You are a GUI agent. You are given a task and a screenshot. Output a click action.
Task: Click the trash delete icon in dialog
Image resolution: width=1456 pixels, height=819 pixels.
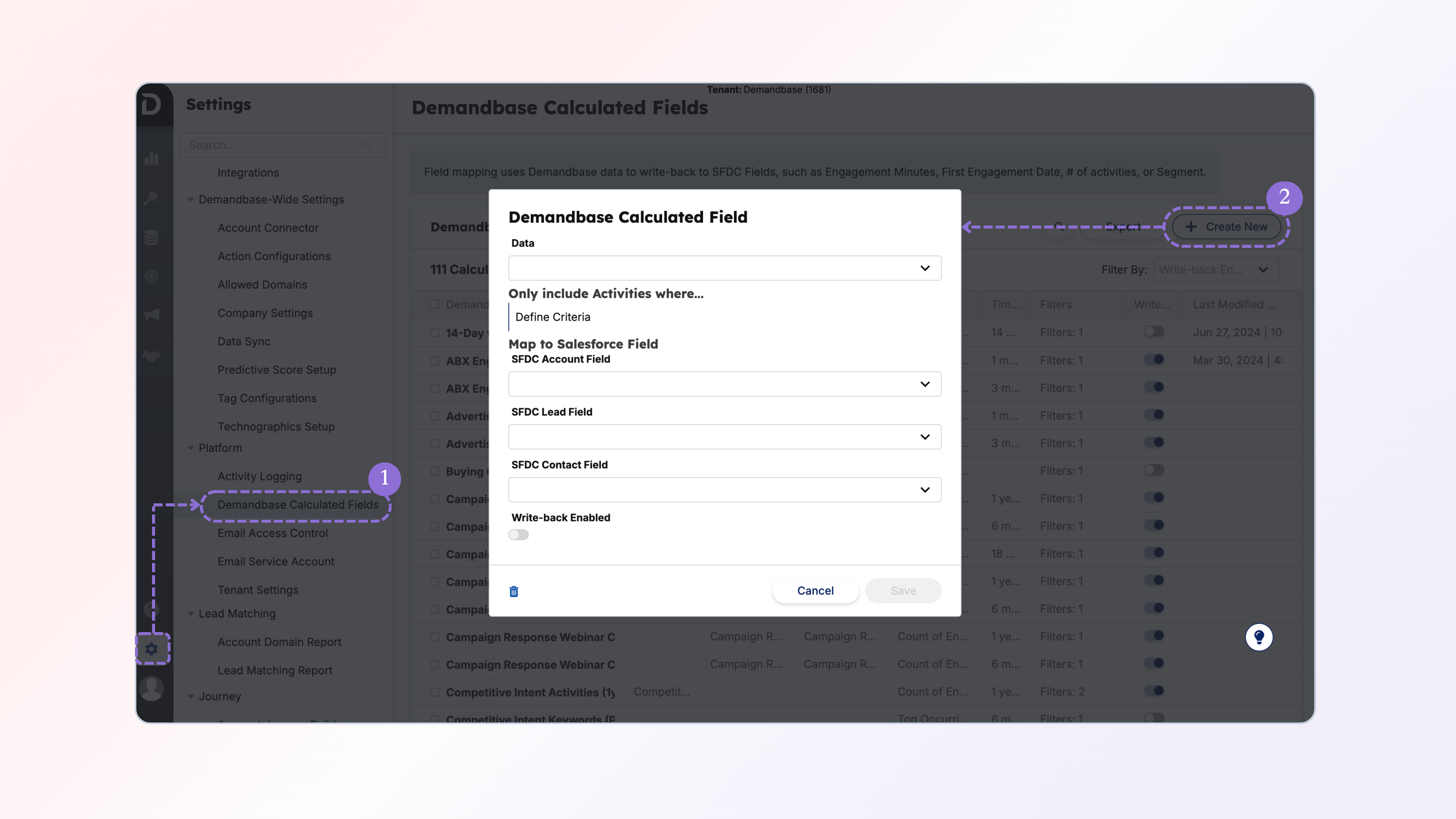(x=513, y=591)
